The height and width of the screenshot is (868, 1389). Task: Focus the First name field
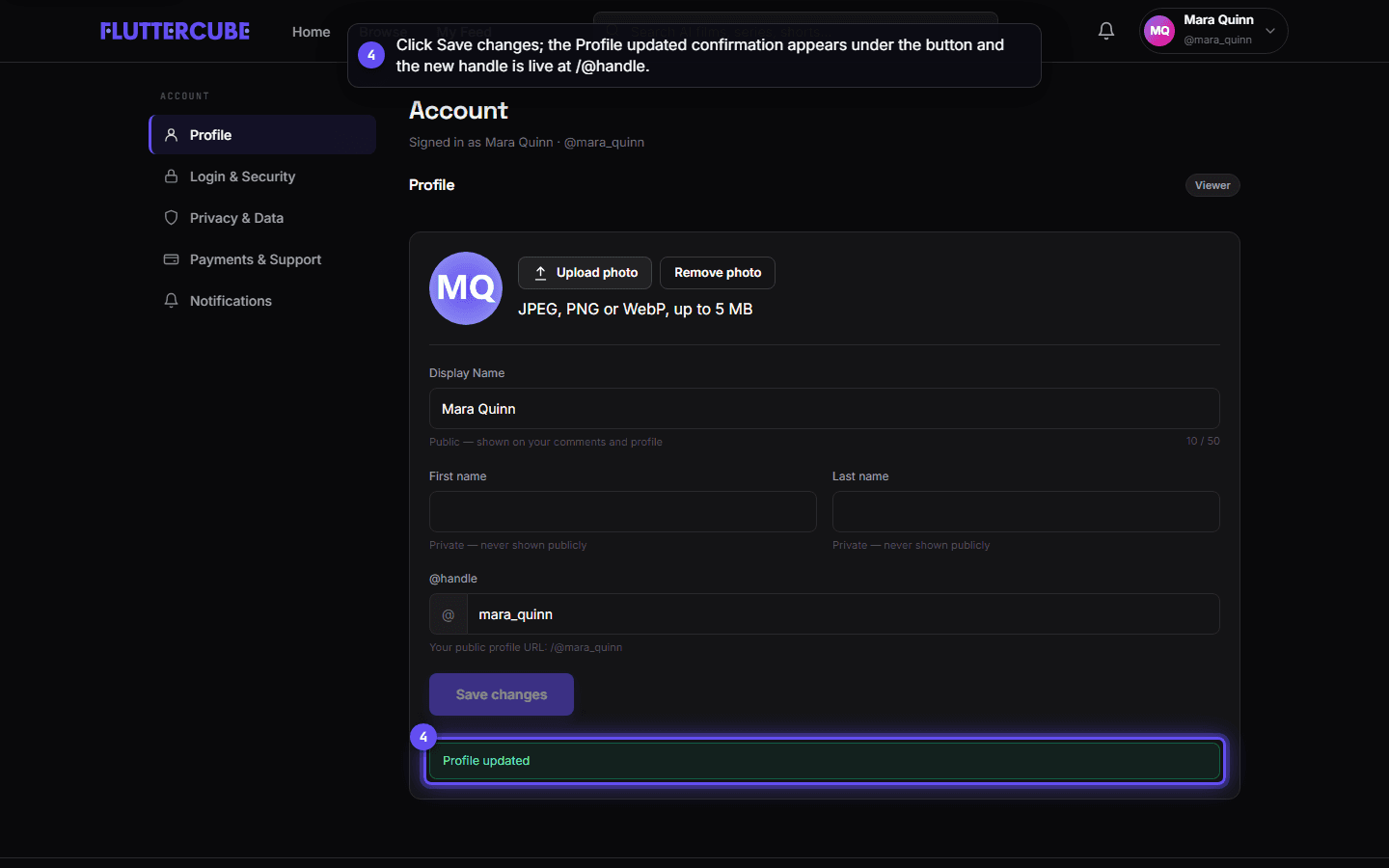point(623,511)
